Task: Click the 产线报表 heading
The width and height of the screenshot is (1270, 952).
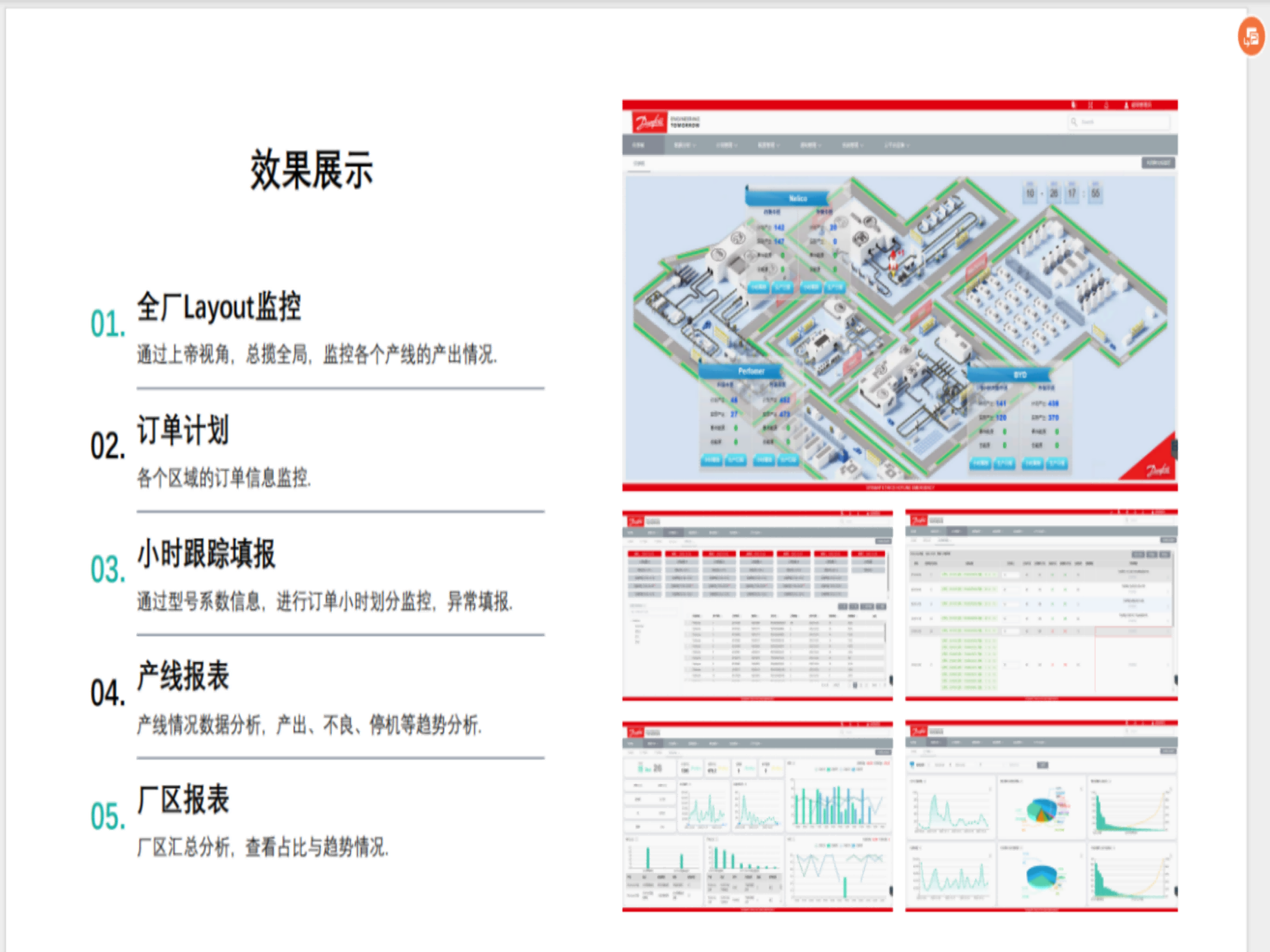Action: coord(183,676)
